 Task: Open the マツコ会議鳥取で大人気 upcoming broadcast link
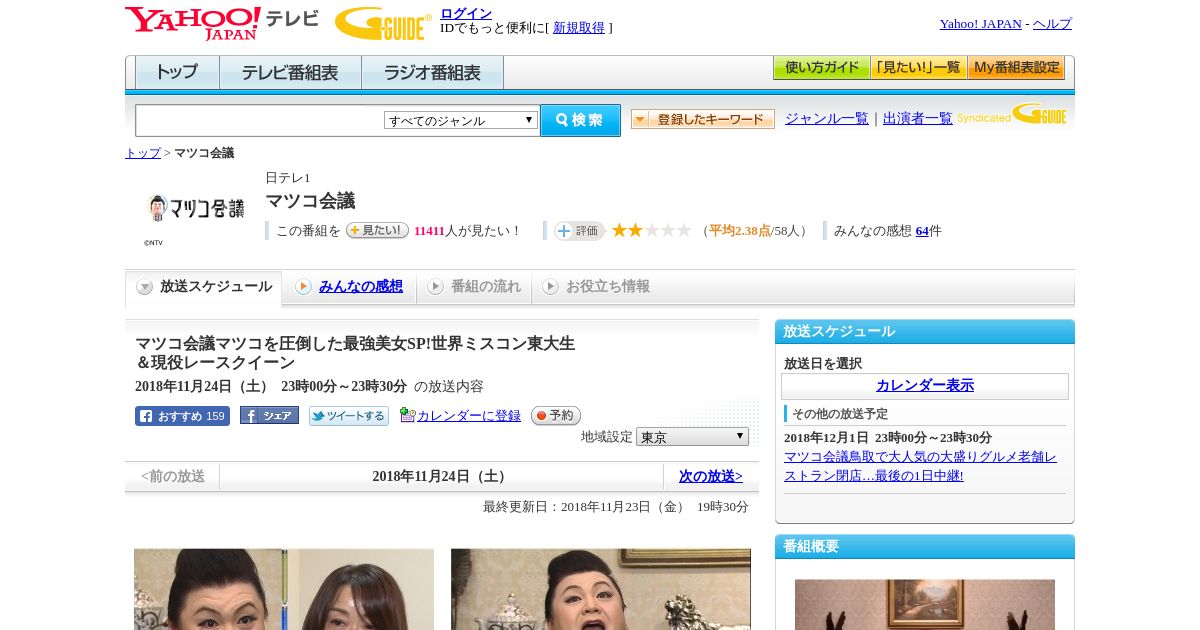(920, 466)
